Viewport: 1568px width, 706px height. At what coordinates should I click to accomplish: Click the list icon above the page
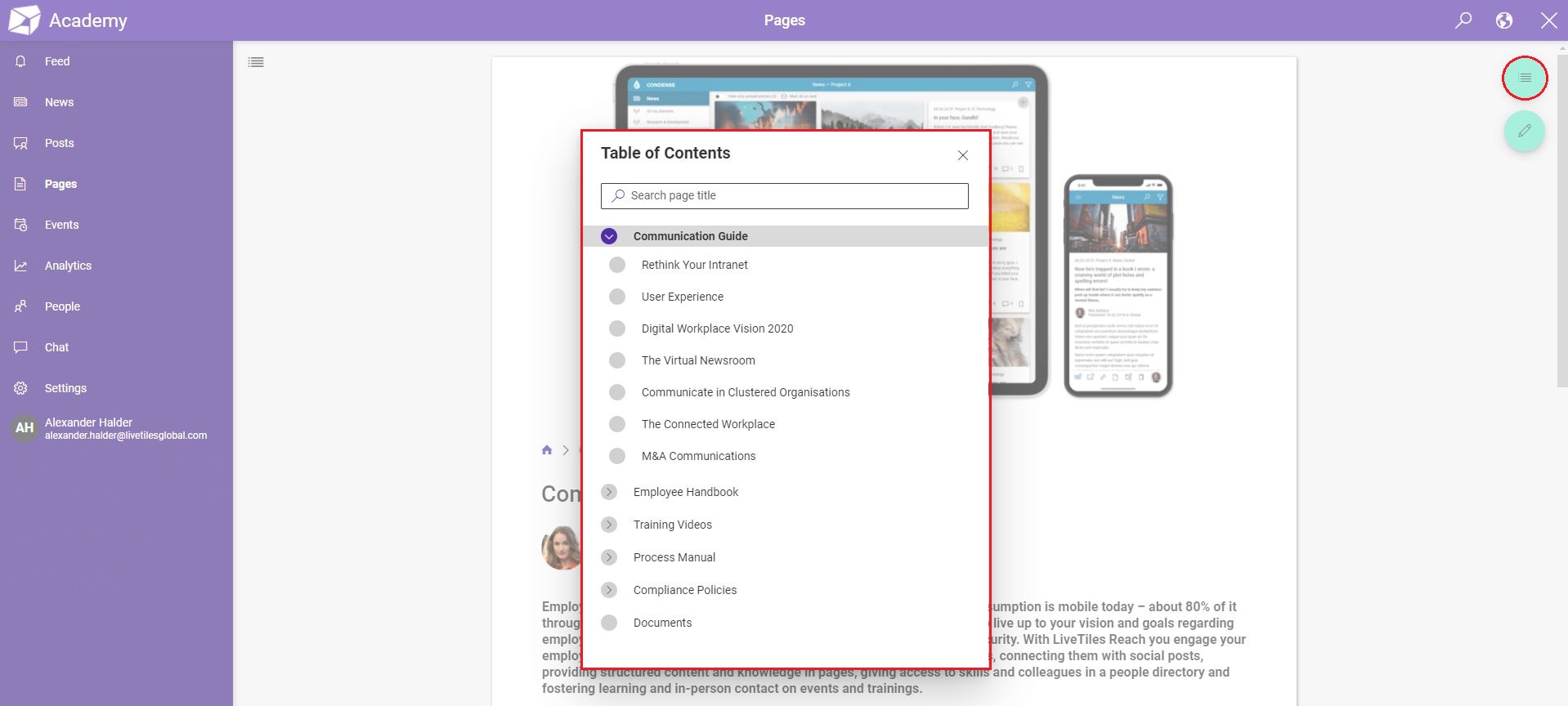pyautogui.click(x=256, y=62)
